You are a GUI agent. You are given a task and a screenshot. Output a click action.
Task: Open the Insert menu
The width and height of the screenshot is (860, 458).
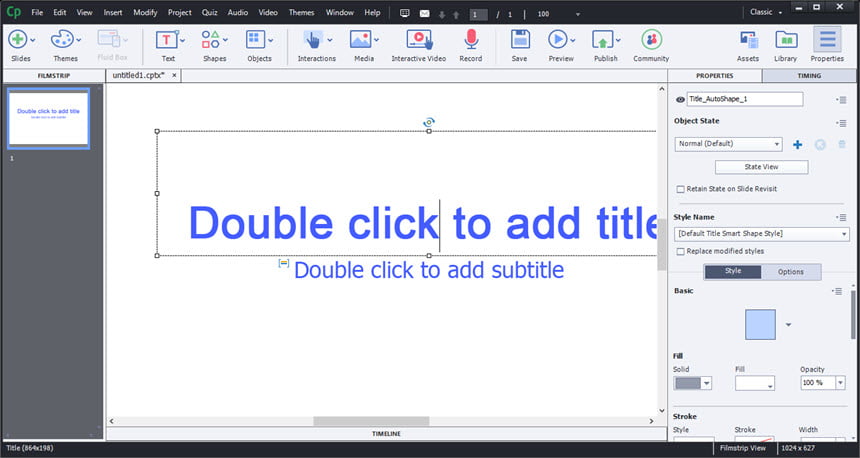[x=113, y=12]
